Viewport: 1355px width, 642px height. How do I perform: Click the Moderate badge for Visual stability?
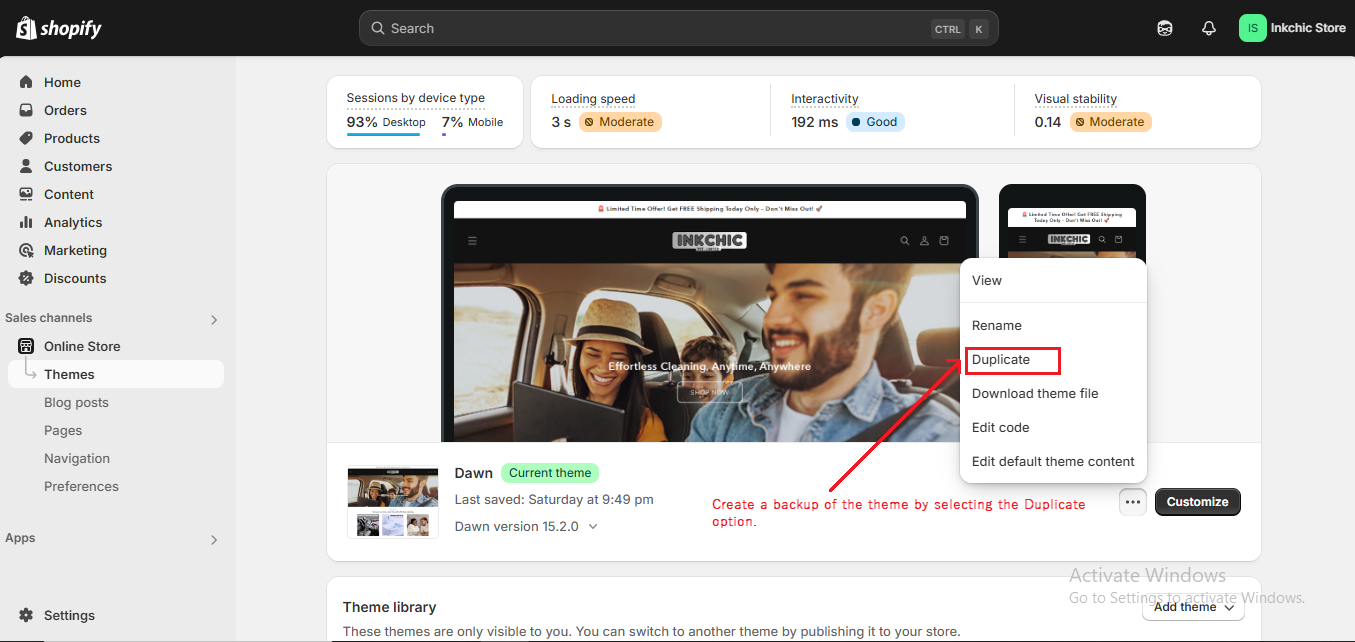tap(1111, 122)
